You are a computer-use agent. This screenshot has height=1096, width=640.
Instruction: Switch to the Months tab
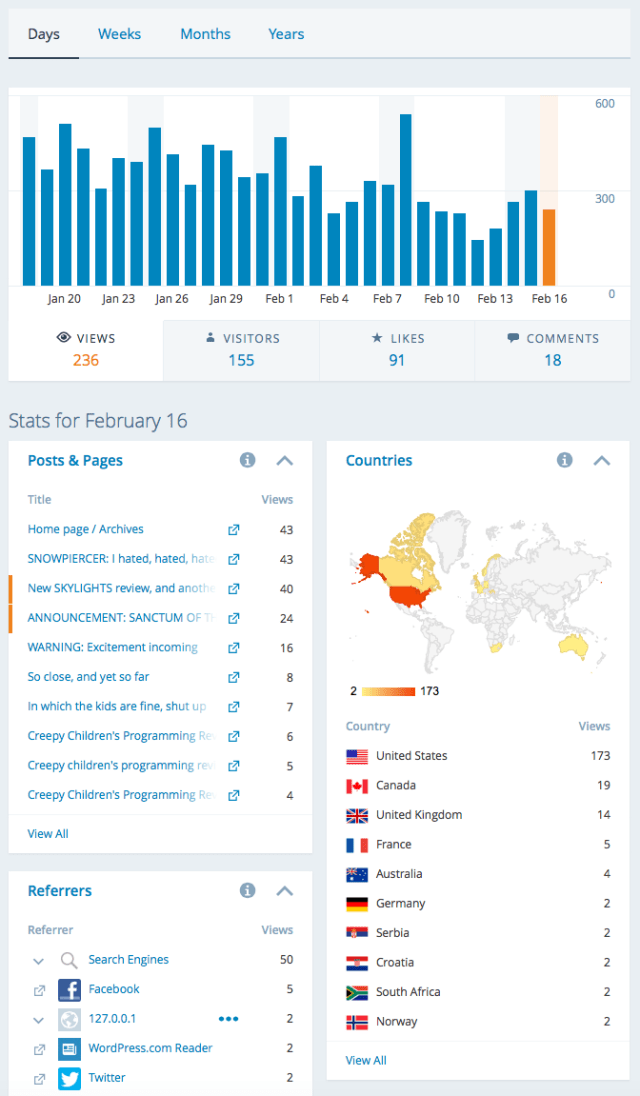[205, 34]
